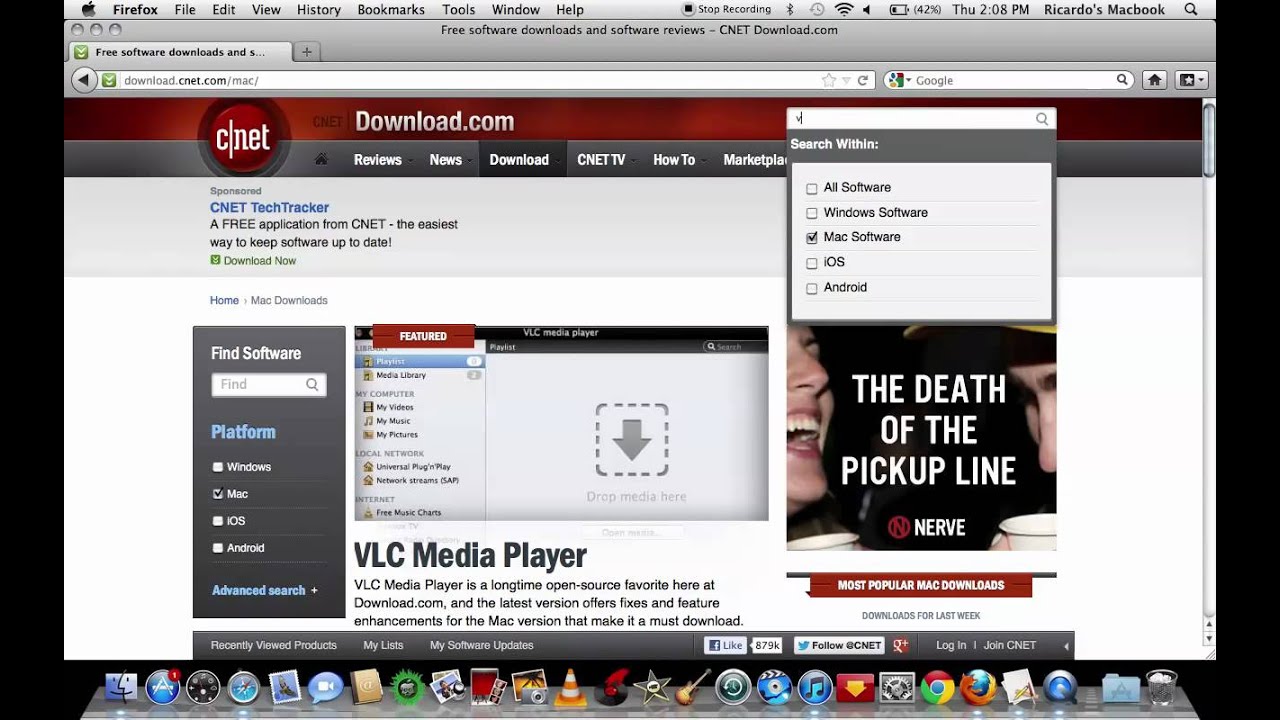Click the page vertical scrollbar thumb

point(1209,139)
